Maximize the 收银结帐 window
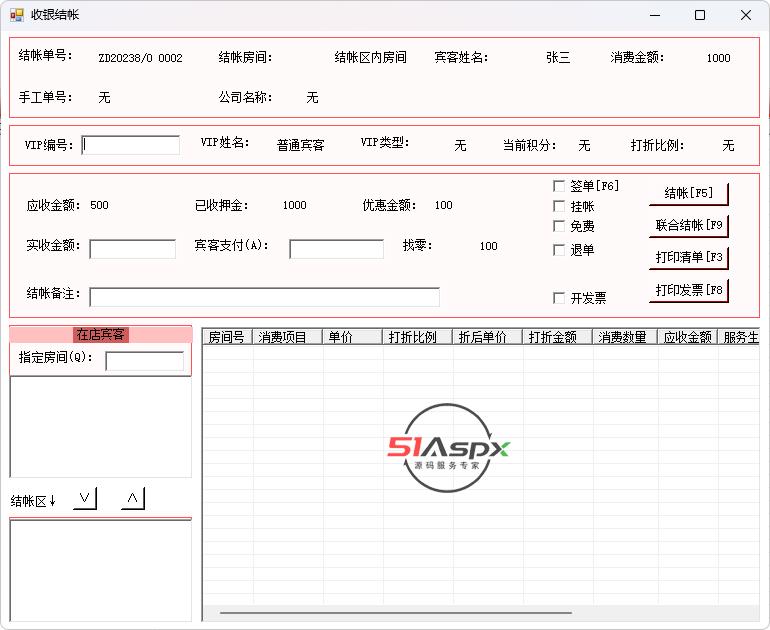The image size is (770, 630). click(x=700, y=15)
